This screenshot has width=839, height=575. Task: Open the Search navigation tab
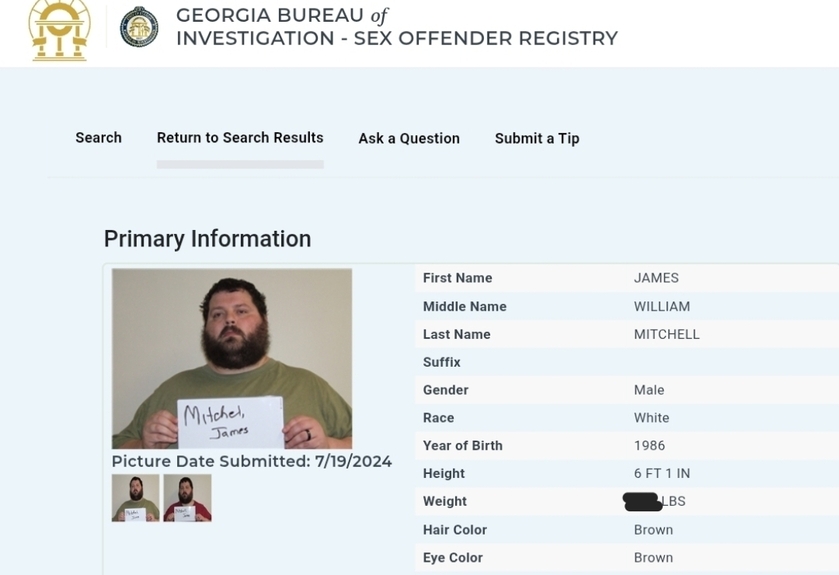tap(98, 138)
